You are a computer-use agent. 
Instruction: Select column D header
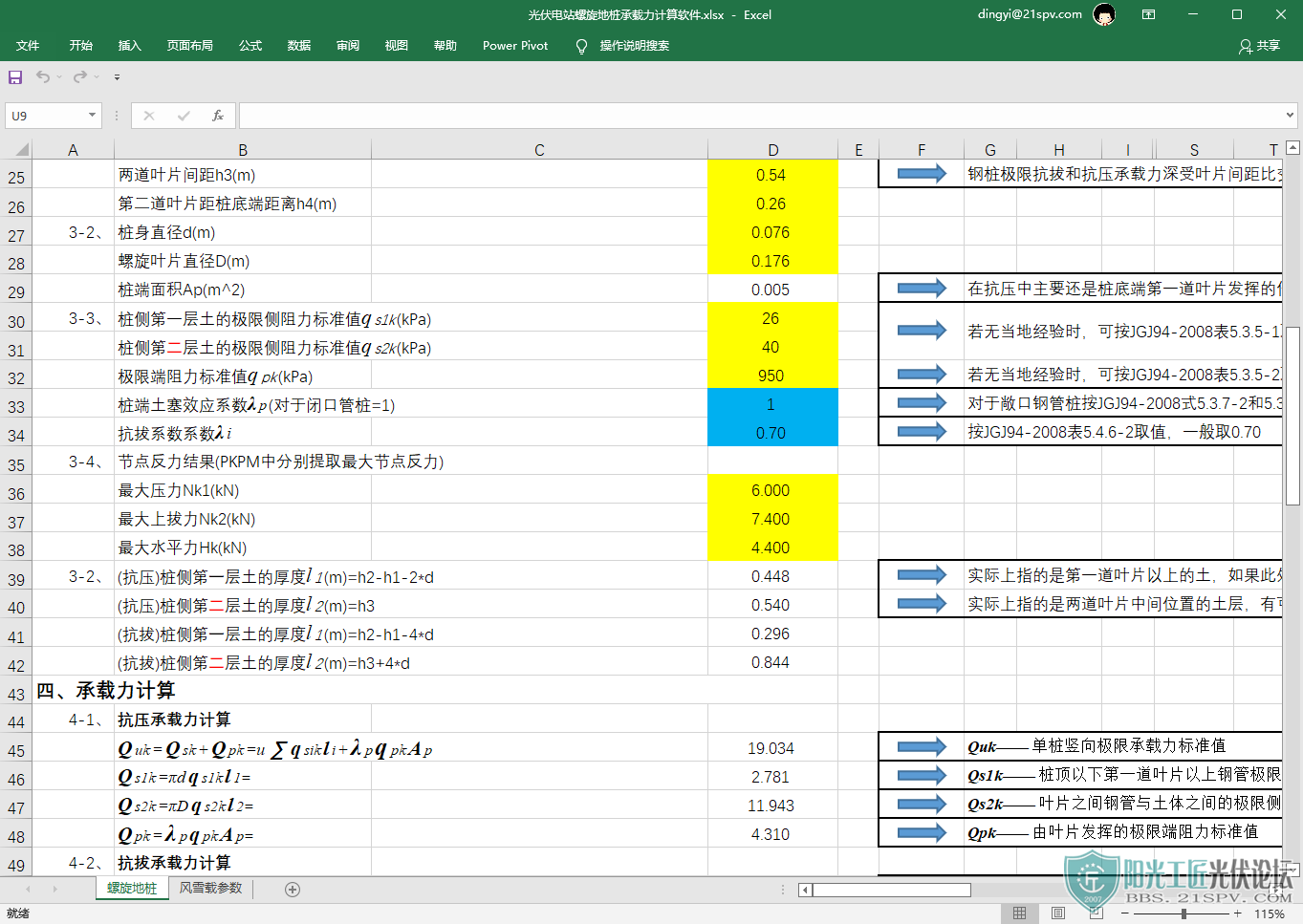pyautogui.click(x=772, y=150)
